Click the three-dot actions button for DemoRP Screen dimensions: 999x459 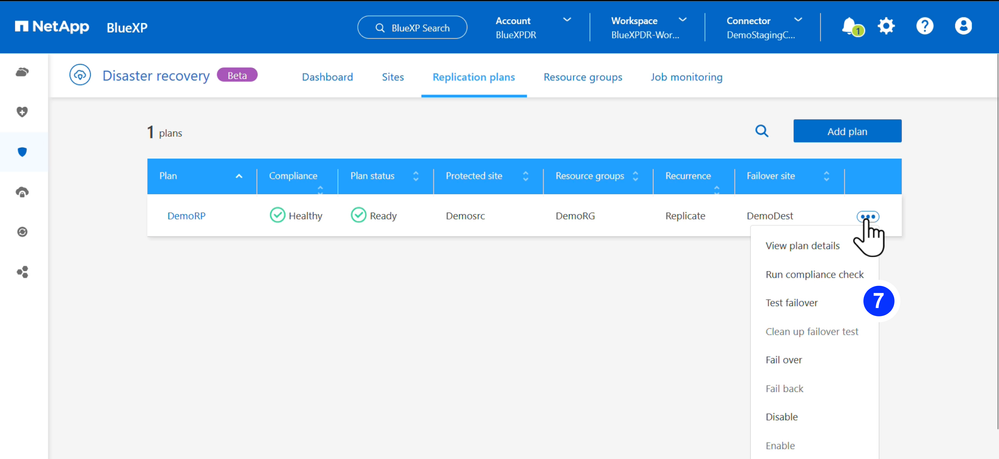click(x=867, y=216)
